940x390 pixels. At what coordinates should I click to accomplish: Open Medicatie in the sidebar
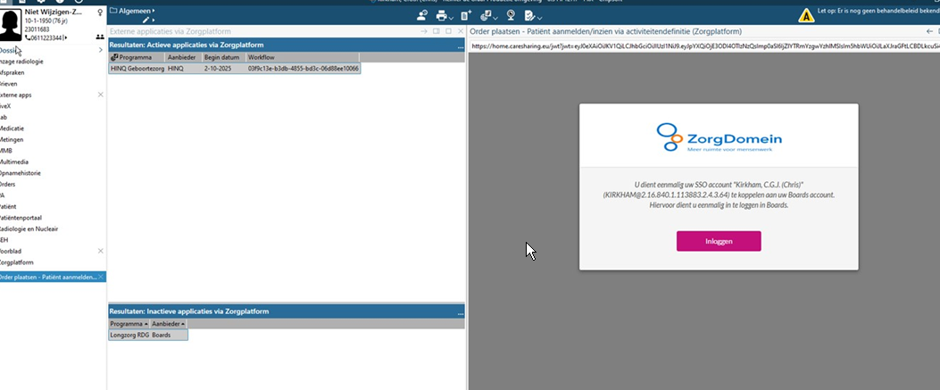pos(12,128)
